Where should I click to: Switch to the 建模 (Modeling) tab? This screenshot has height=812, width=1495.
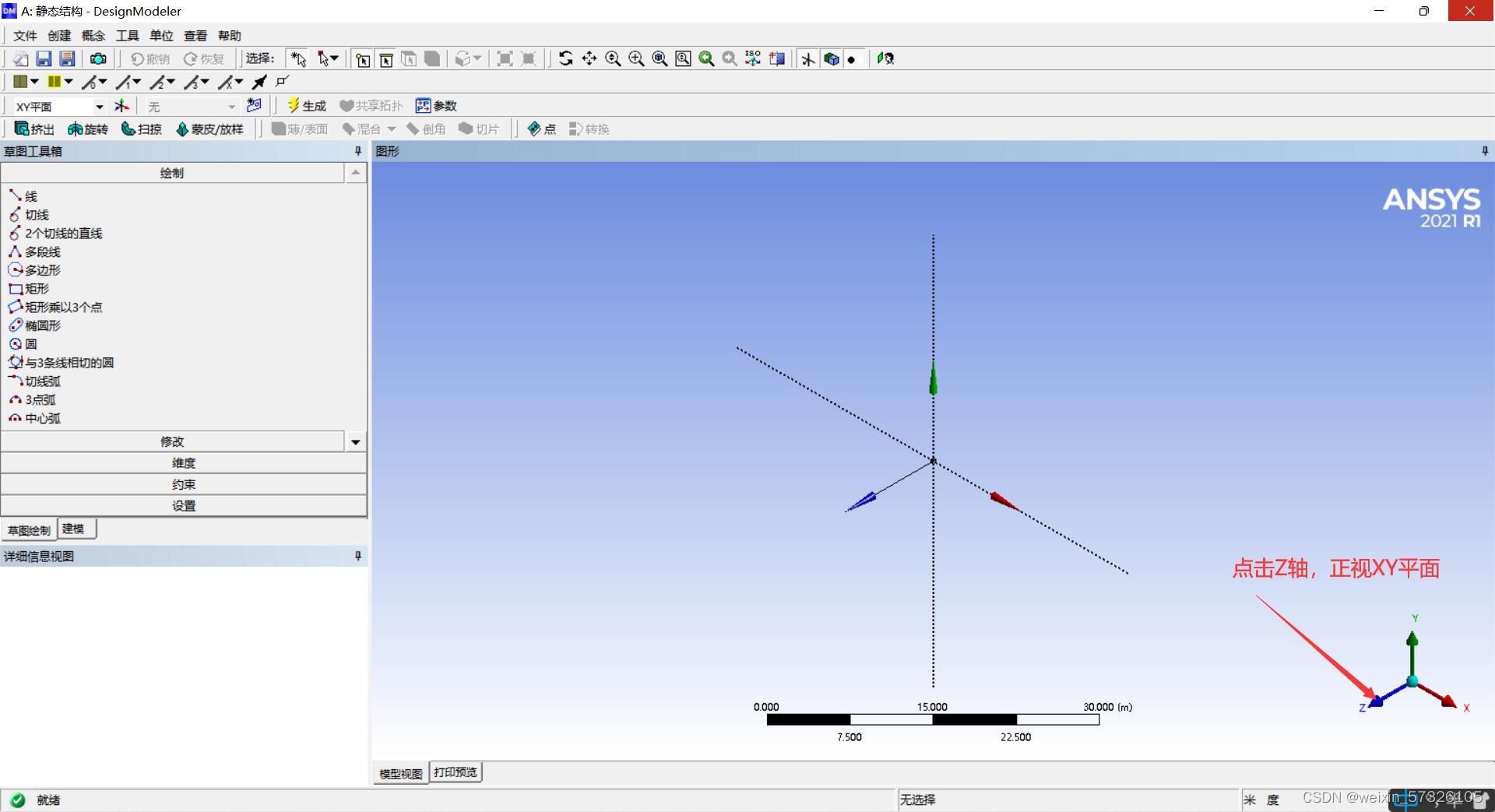point(74,529)
